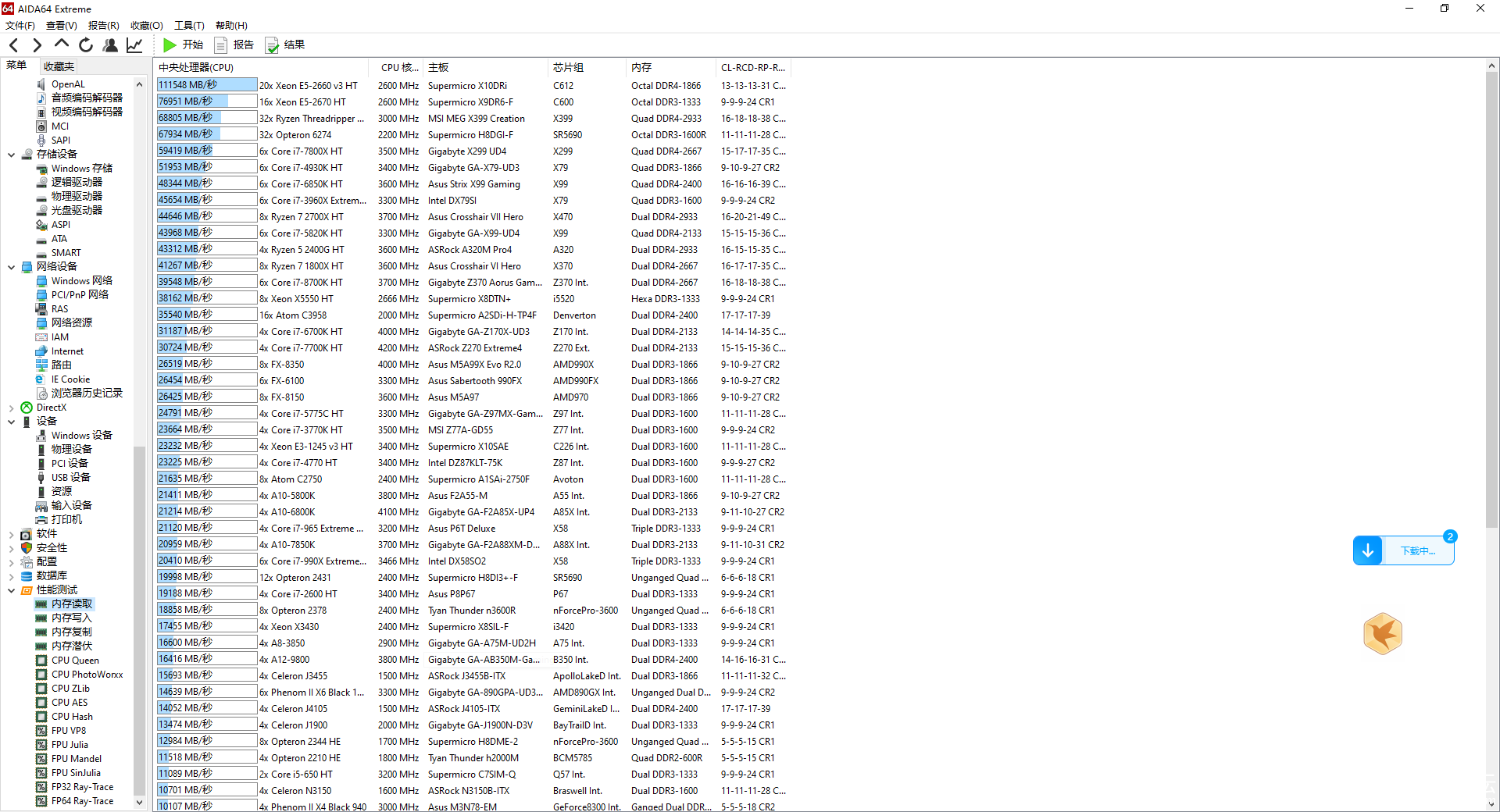
Task: Collapse the 网络设备 tree node
Action: coord(11,267)
